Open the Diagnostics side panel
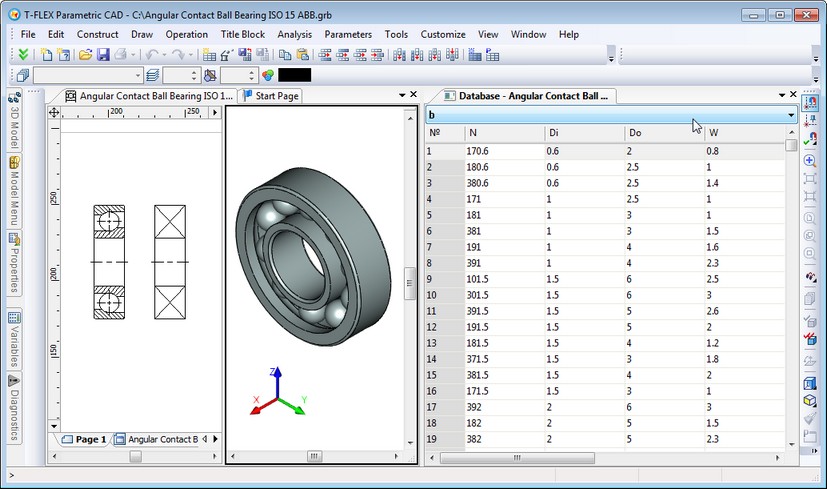Image resolution: width=827 pixels, height=489 pixels. coord(15,408)
